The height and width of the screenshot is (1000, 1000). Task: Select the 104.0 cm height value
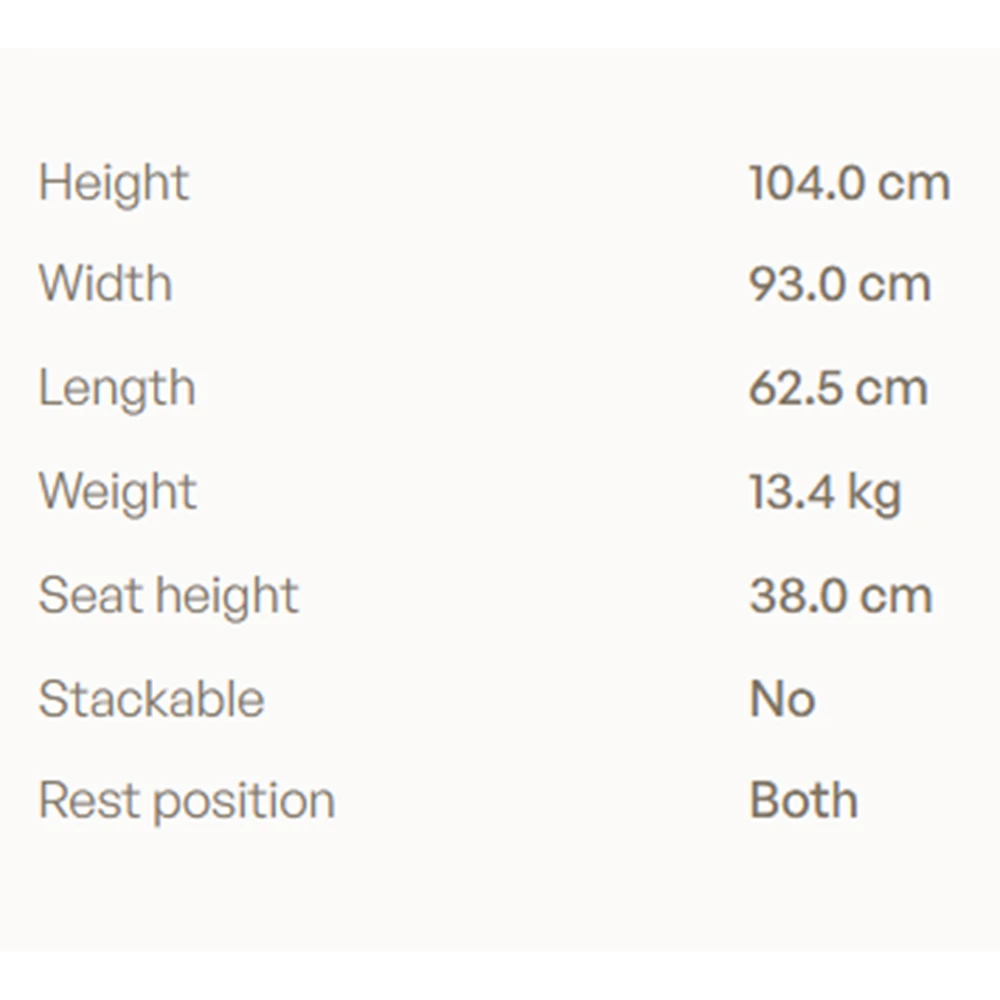point(849,183)
